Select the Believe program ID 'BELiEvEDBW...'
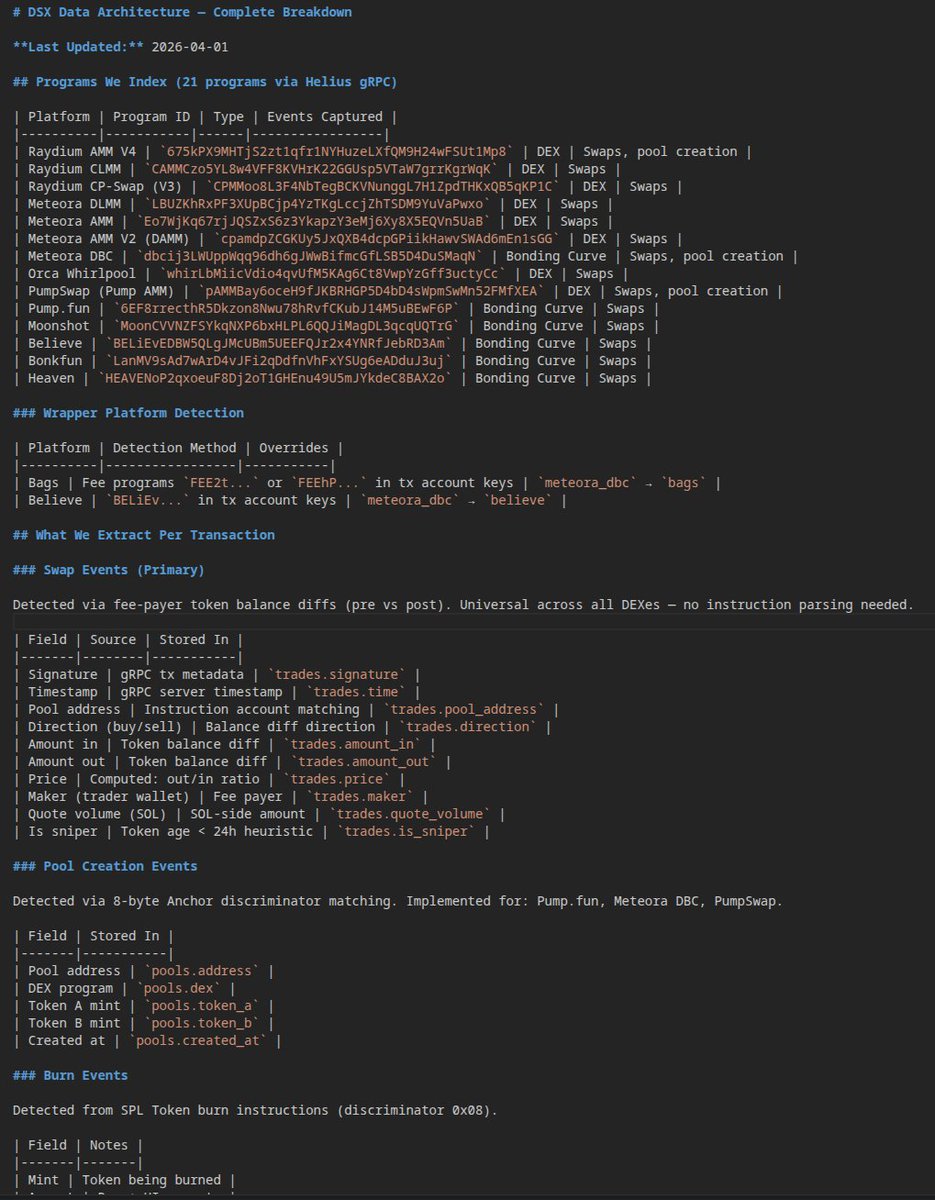The width and height of the screenshot is (935, 1200). [279, 344]
